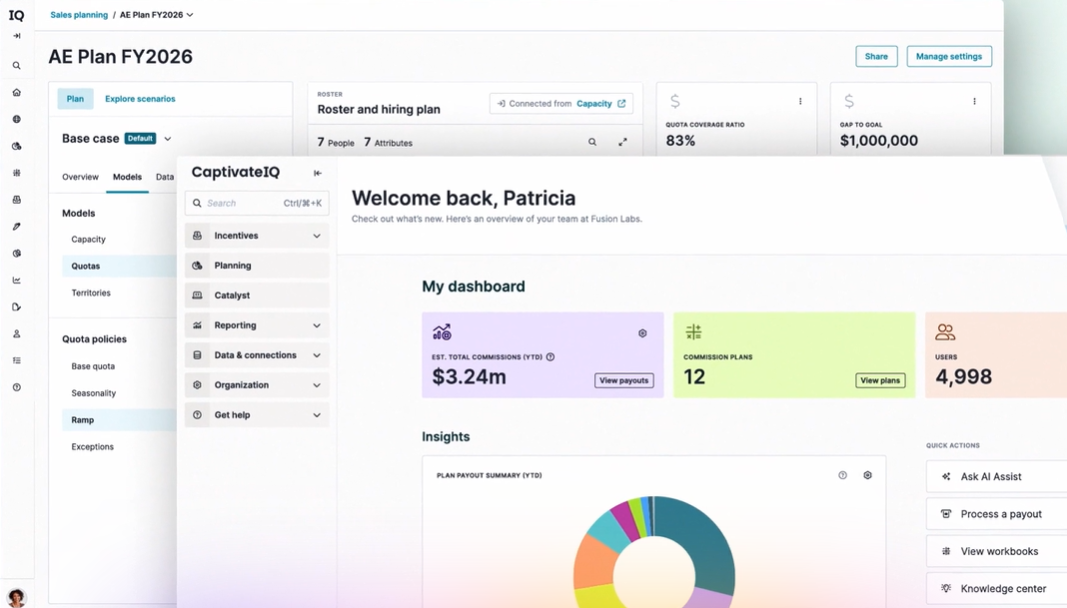Click the expand icon in roster panel
Image resolution: width=1067 pixels, height=608 pixels.
point(623,142)
